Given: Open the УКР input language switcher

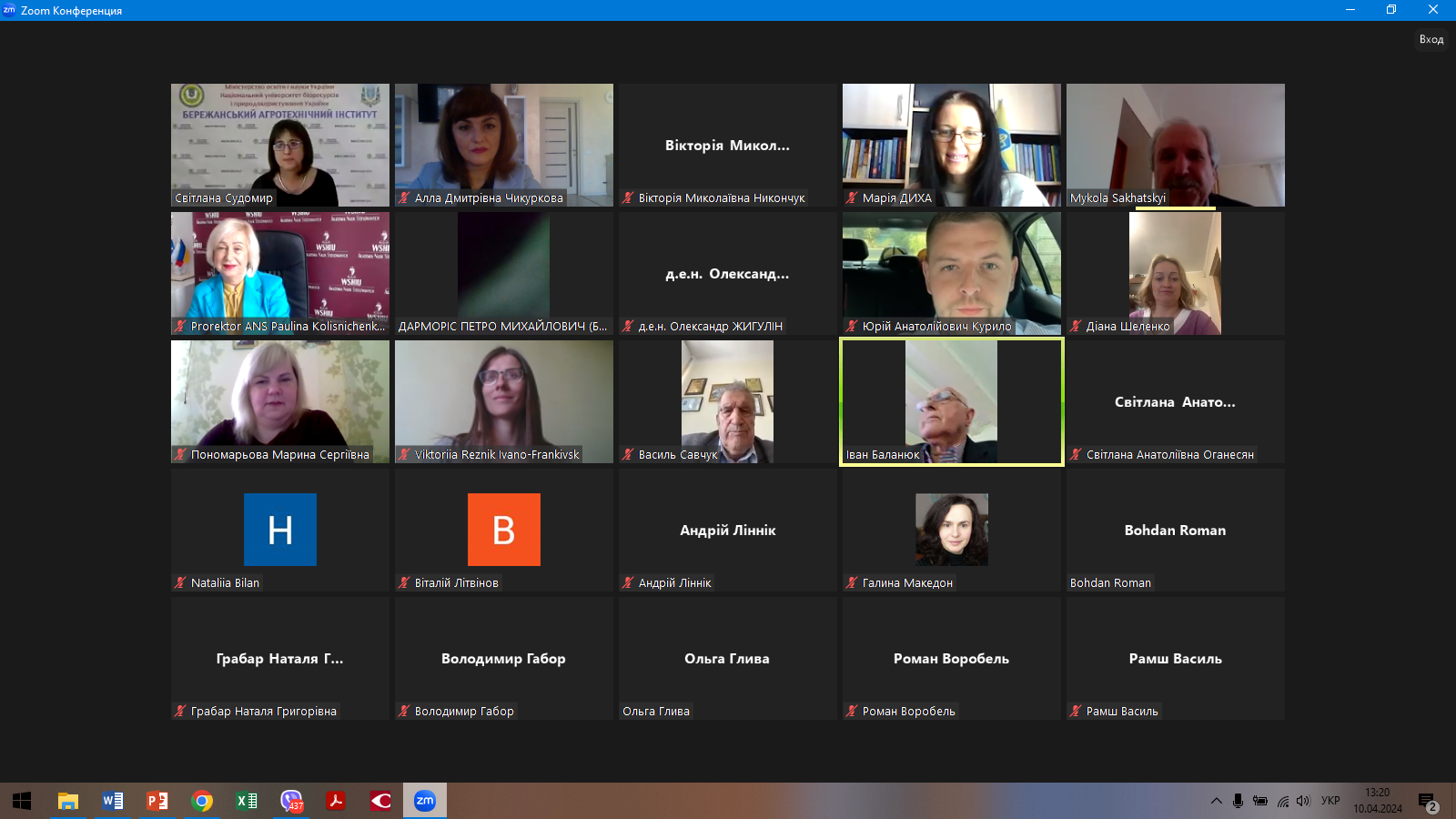Looking at the screenshot, I should point(1330,801).
